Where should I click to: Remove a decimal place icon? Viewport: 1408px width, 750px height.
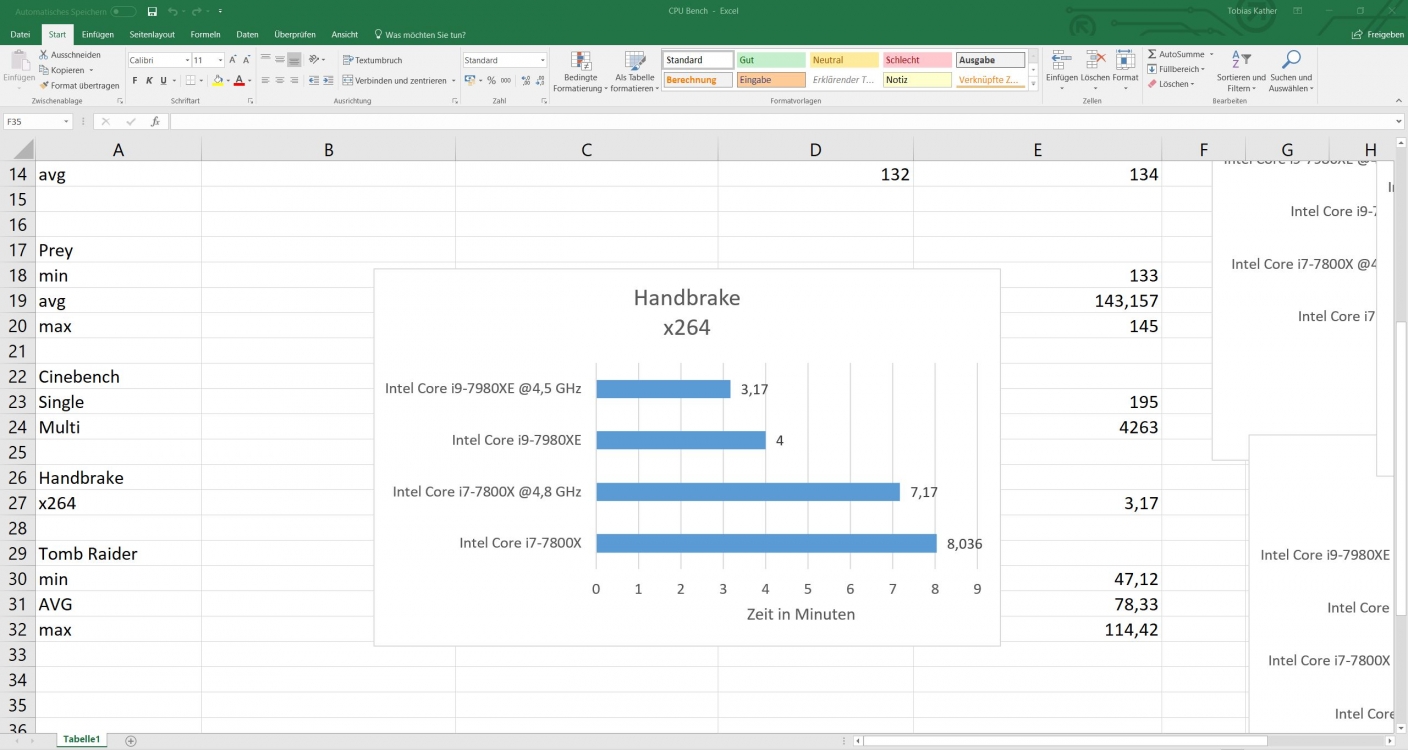(x=538, y=80)
